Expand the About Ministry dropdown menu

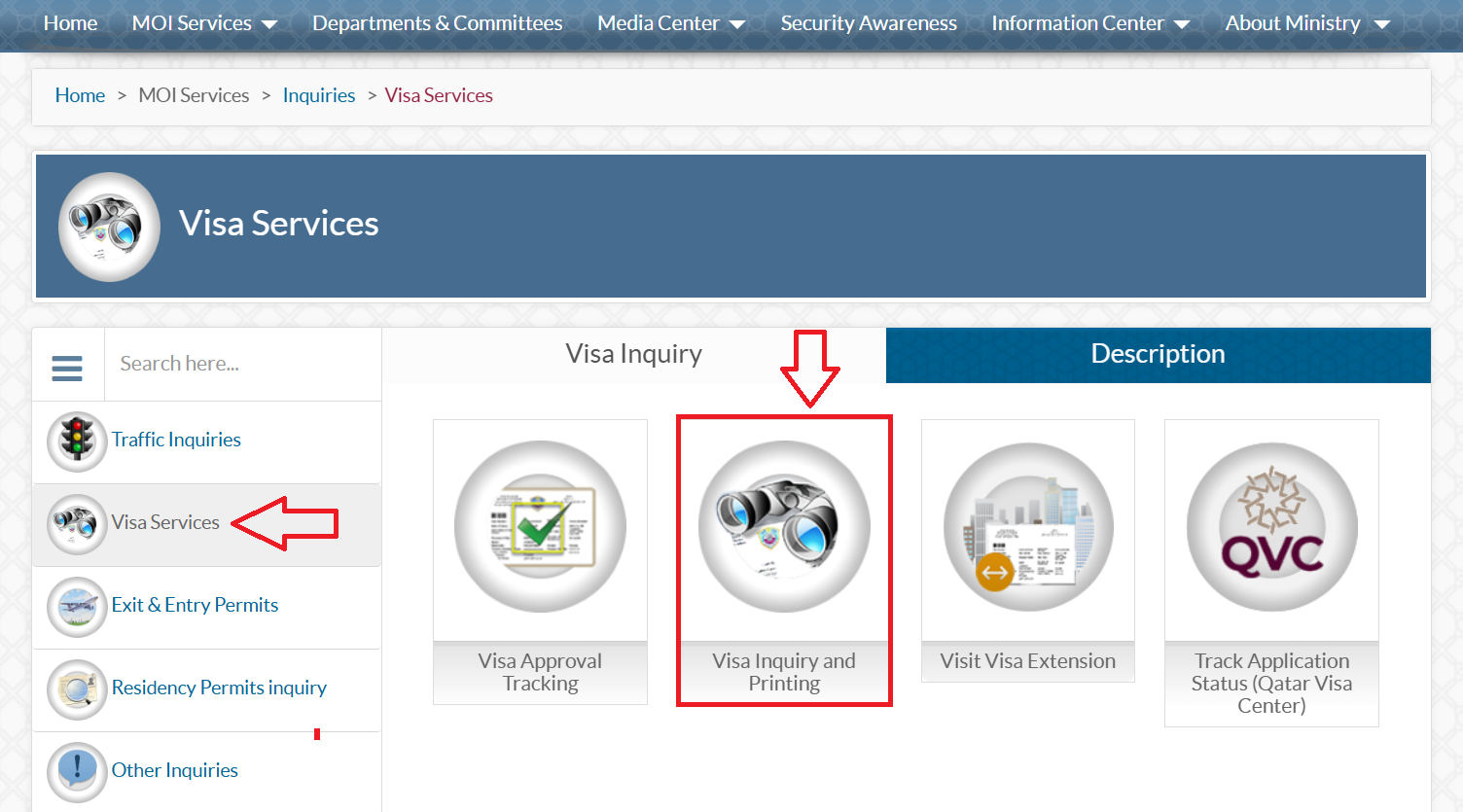tap(1306, 23)
